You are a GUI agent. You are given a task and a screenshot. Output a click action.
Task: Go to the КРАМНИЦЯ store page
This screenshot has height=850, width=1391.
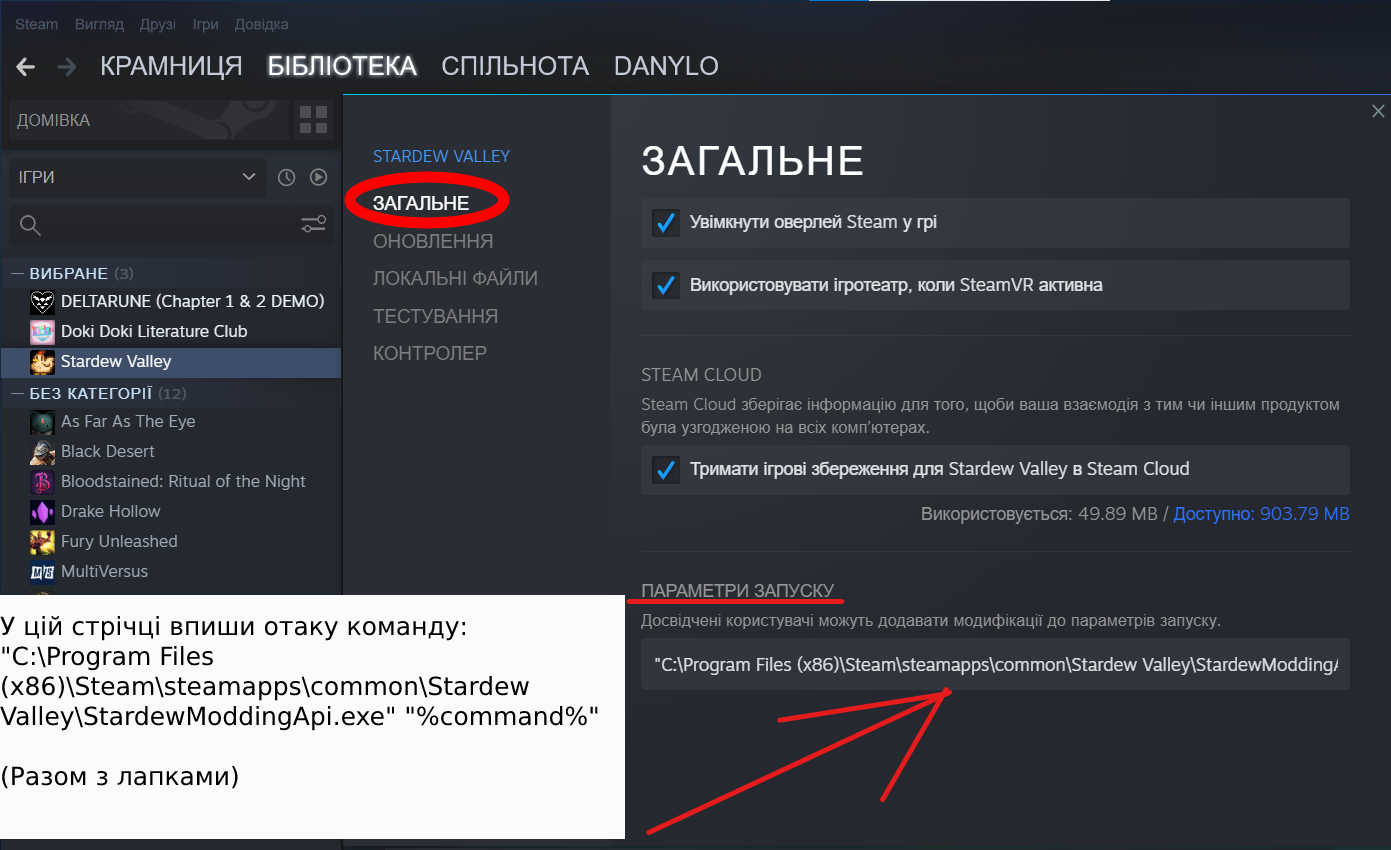171,66
